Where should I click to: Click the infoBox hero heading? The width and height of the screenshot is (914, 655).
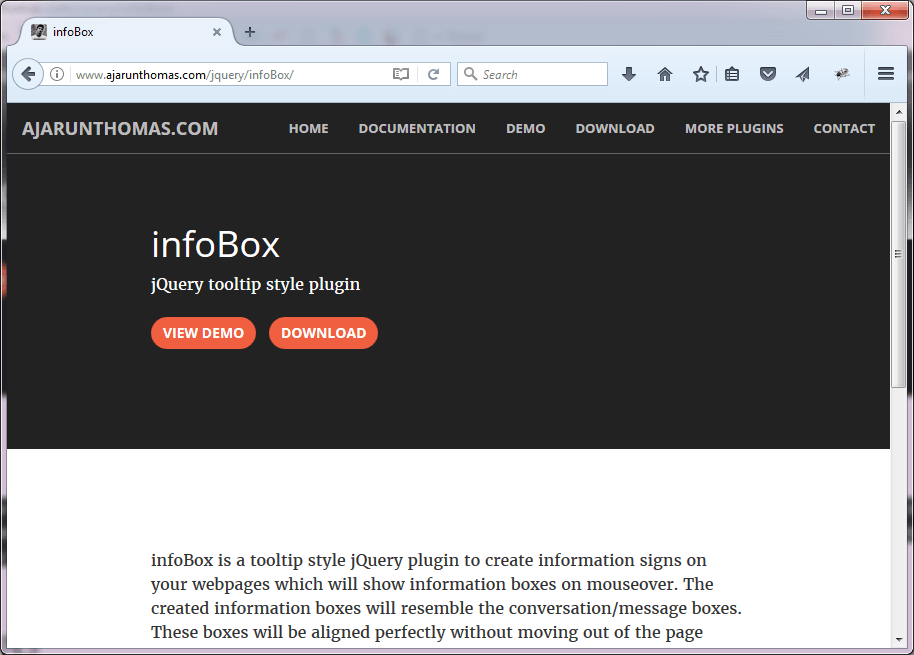pyautogui.click(x=216, y=244)
